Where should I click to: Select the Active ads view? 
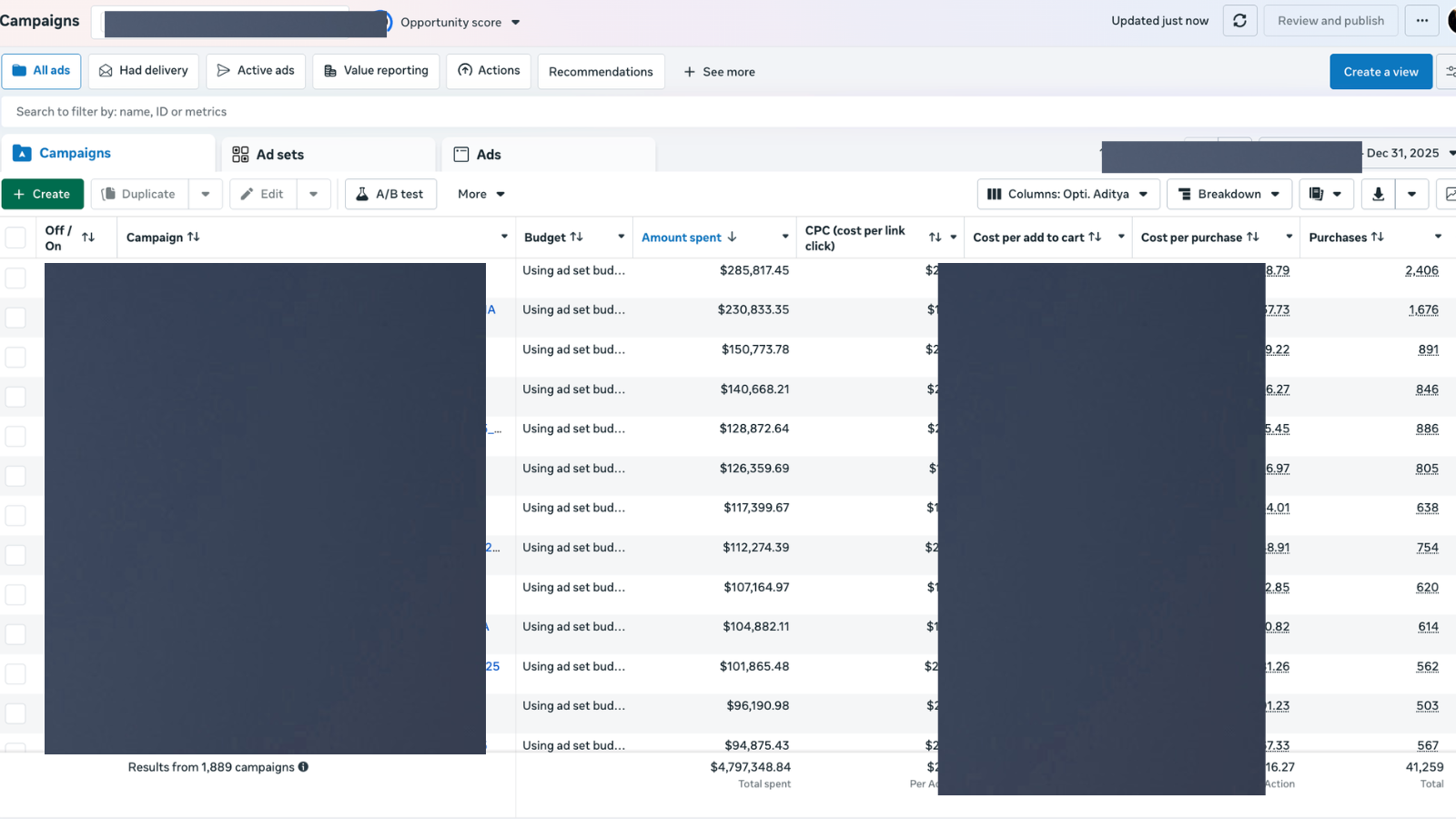(x=256, y=71)
